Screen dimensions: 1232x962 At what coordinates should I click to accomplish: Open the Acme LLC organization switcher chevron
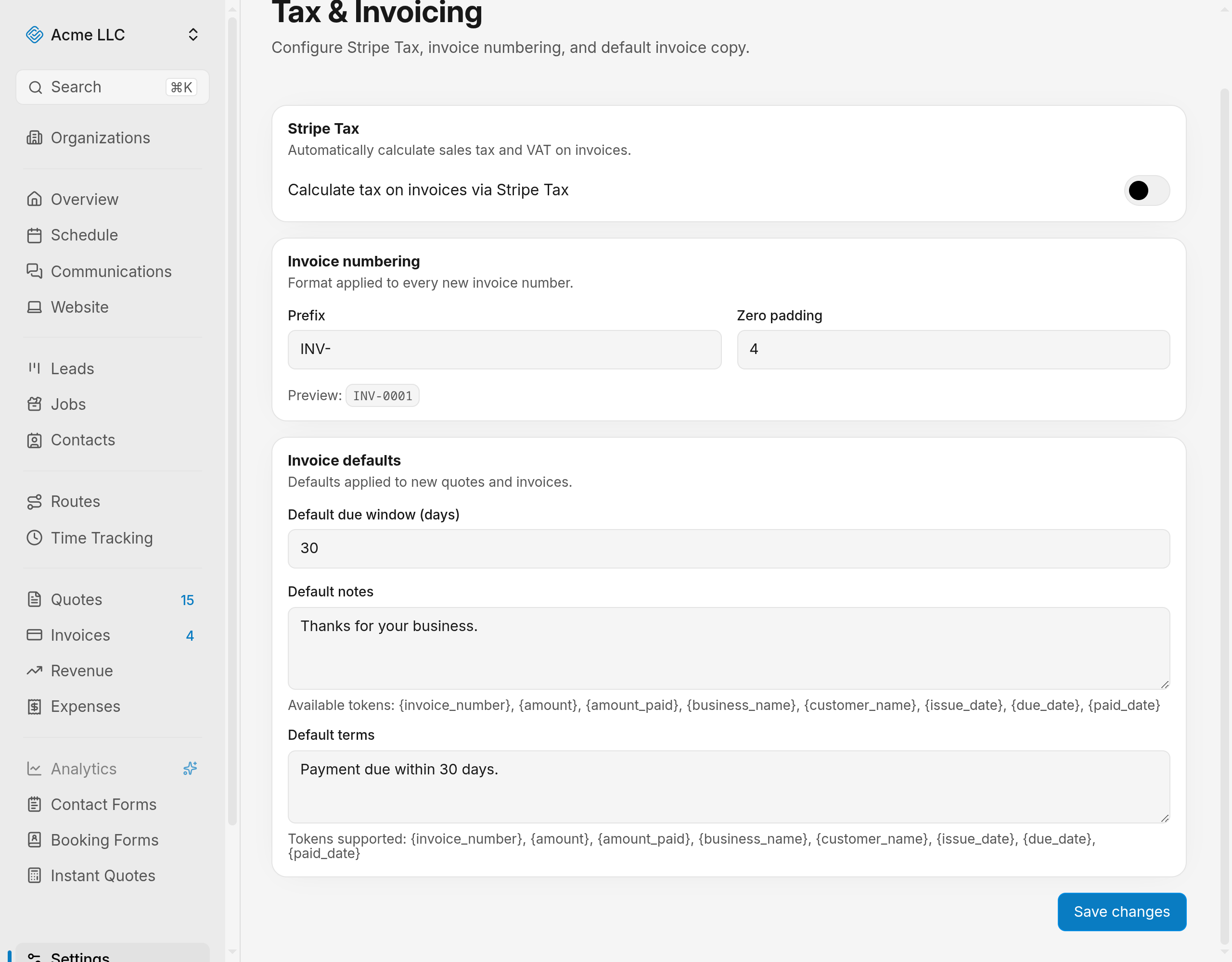click(193, 35)
